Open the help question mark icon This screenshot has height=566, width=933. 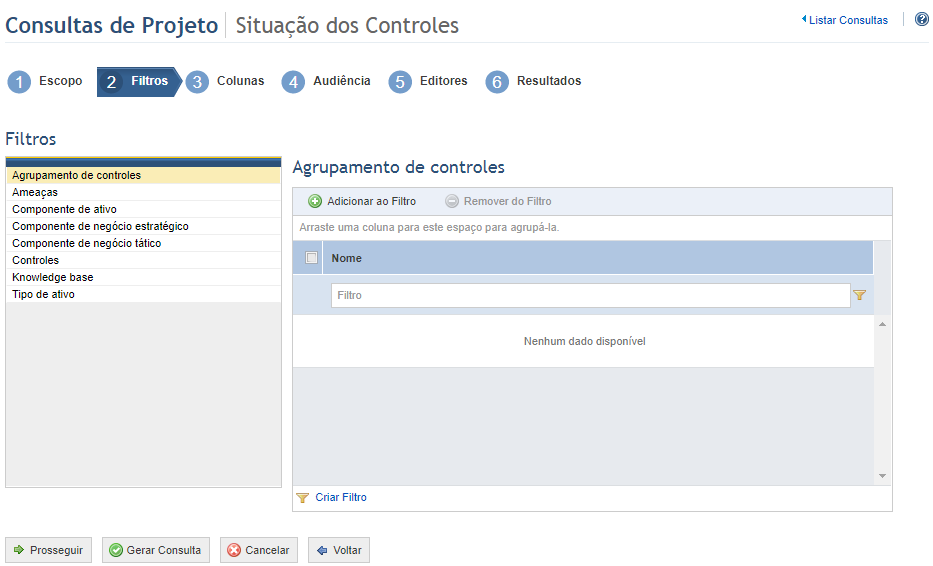(x=922, y=20)
